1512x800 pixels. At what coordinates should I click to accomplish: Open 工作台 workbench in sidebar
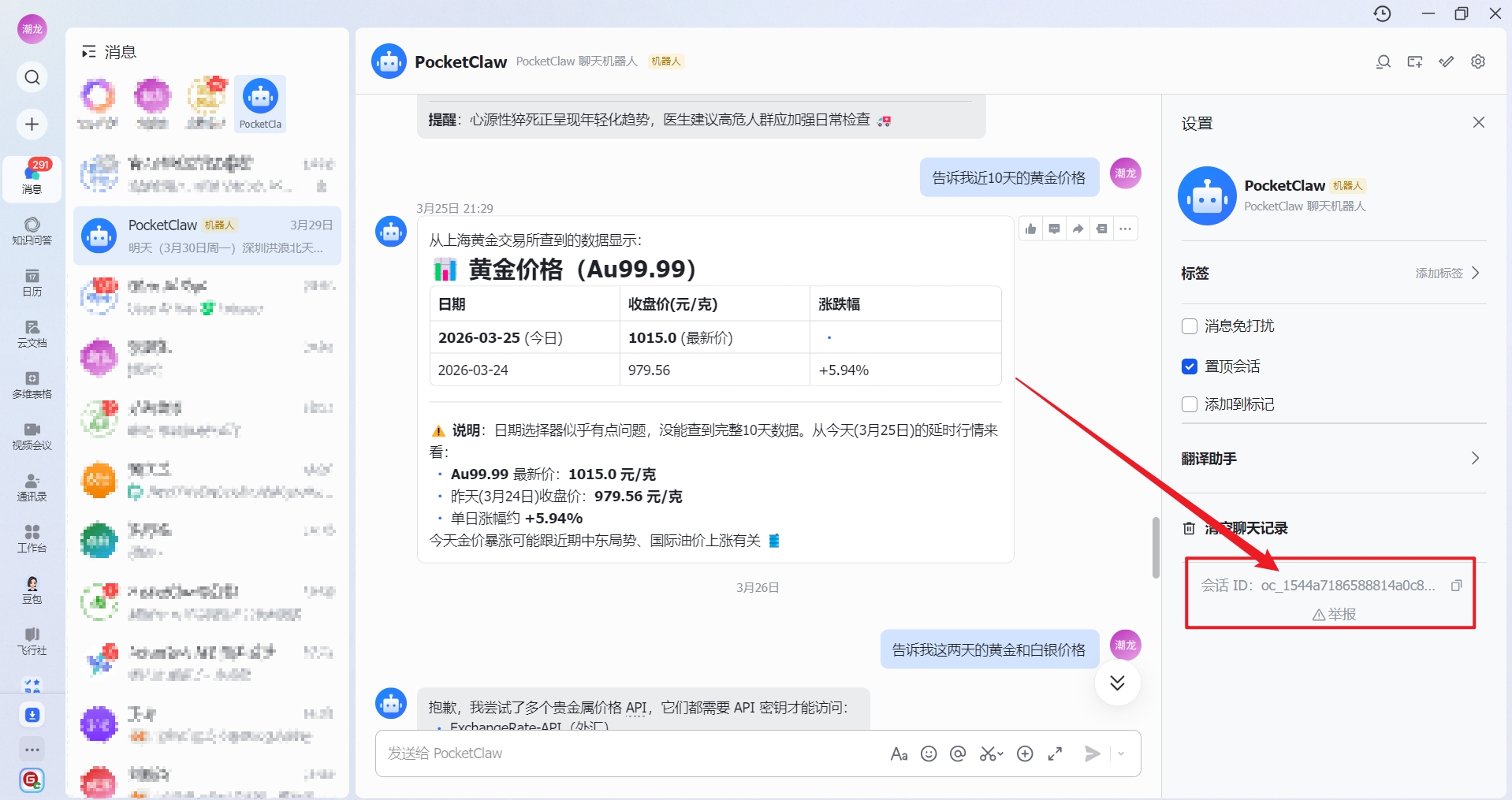point(32,538)
